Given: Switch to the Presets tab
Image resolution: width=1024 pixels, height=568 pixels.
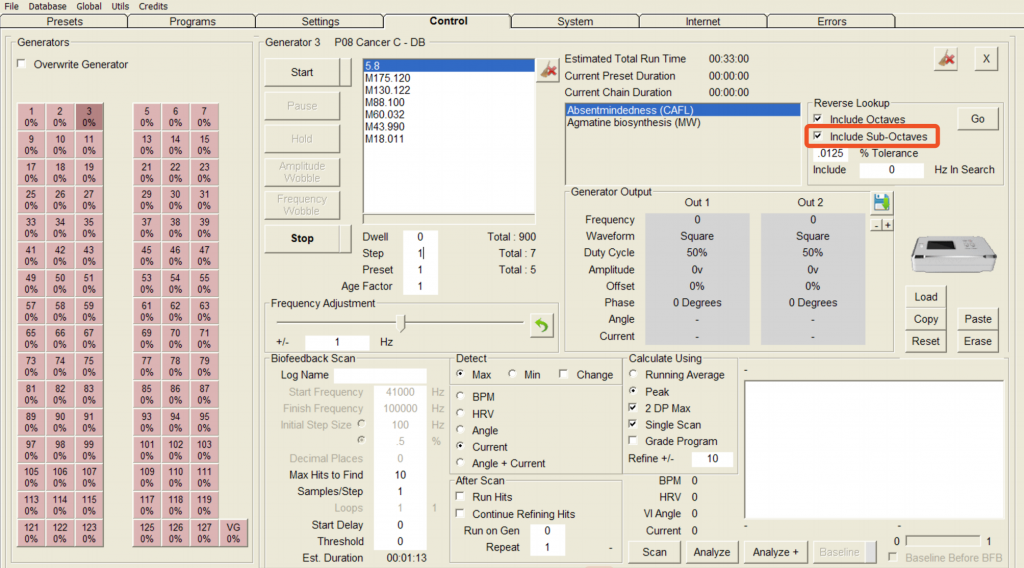Looking at the screenshot, I should coord(65,21).
